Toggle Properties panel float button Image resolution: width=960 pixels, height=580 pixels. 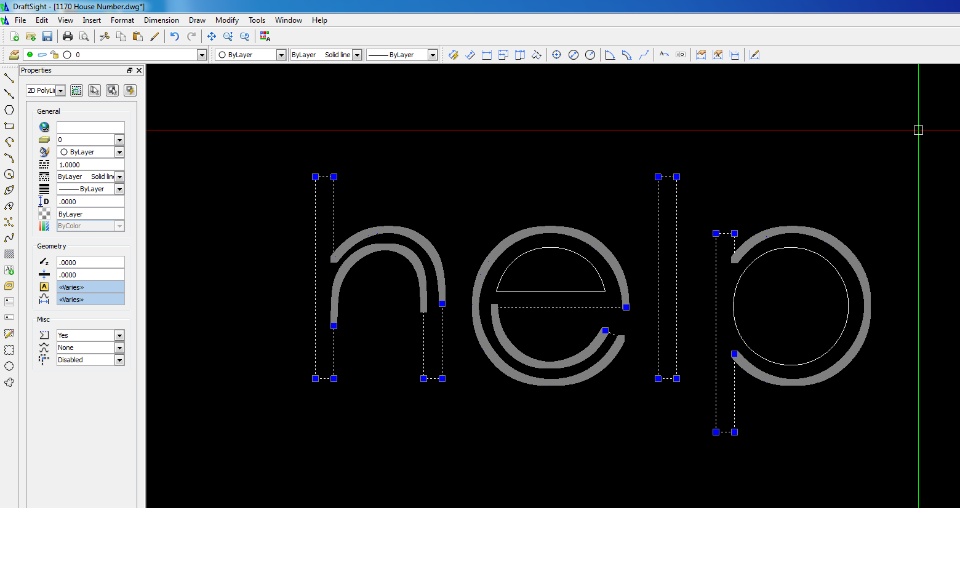click(129, 70)
